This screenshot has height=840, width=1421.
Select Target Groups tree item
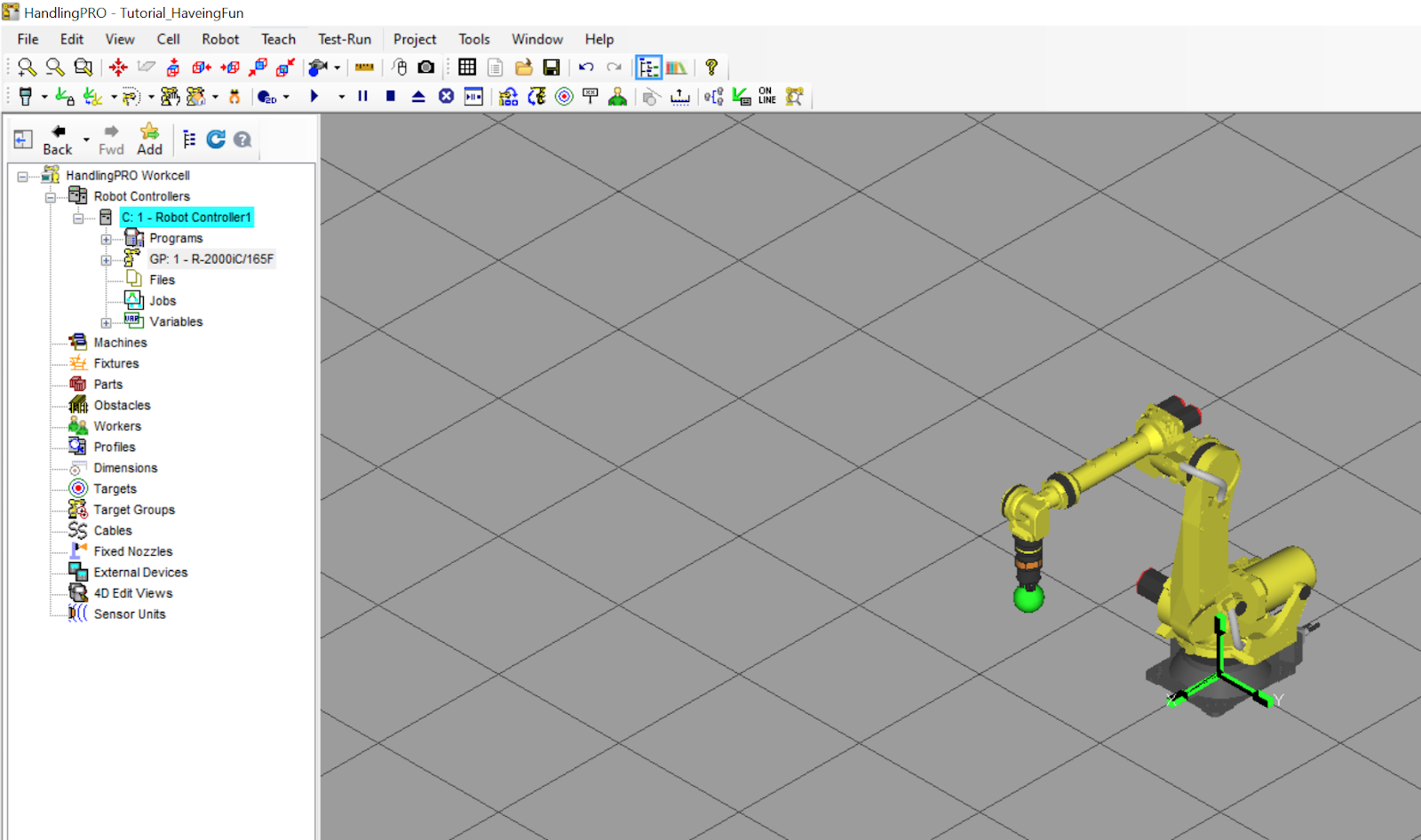pos(134,510)
